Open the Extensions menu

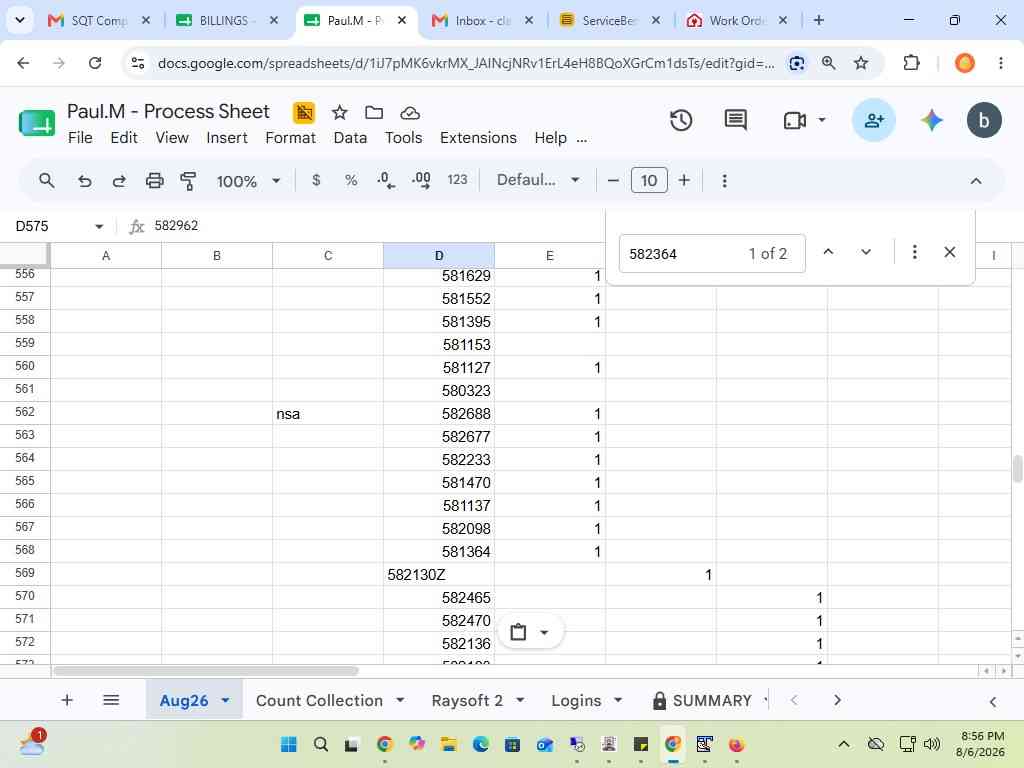(478, 138)
